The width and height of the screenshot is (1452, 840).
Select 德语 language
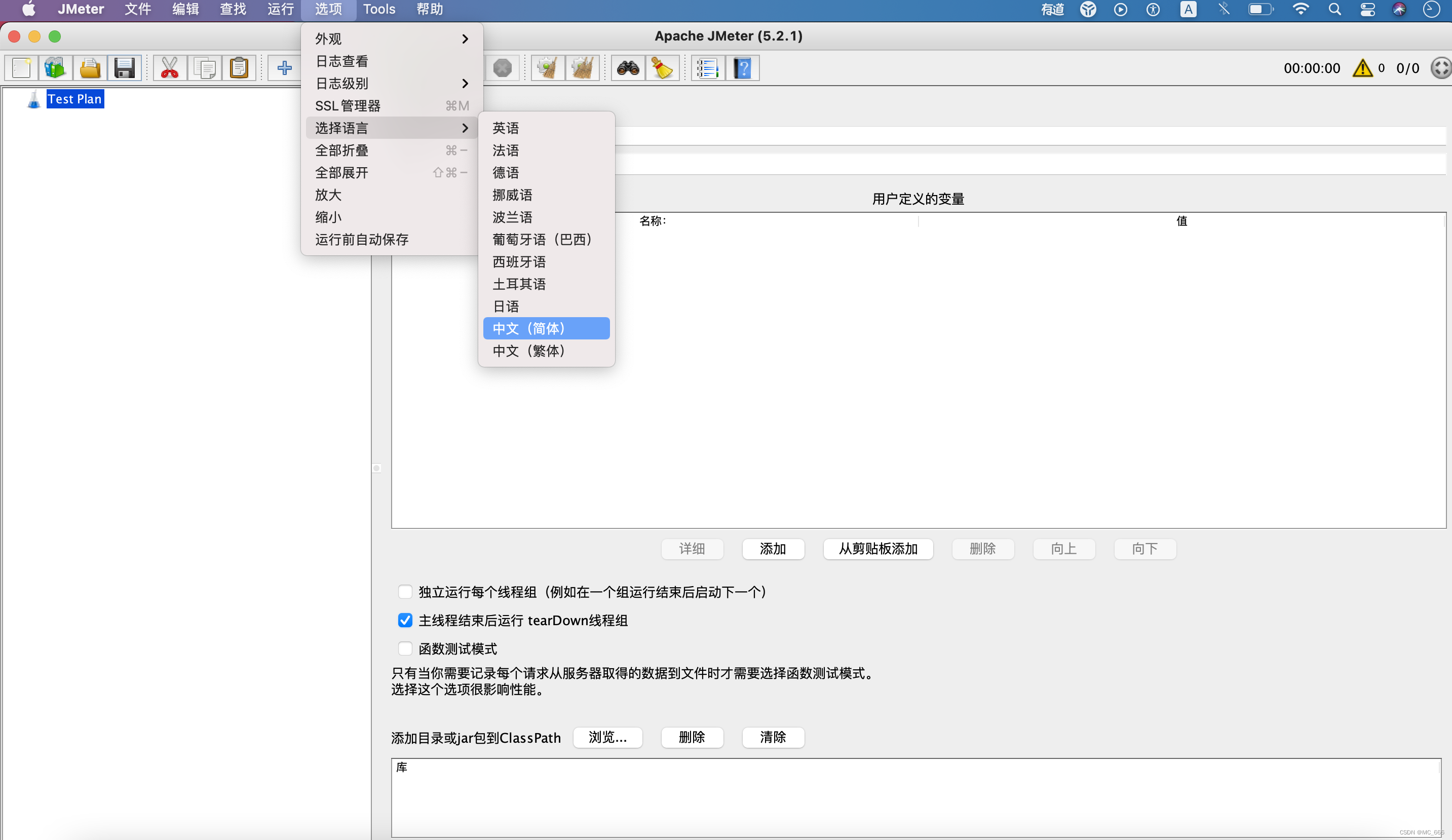546,172
